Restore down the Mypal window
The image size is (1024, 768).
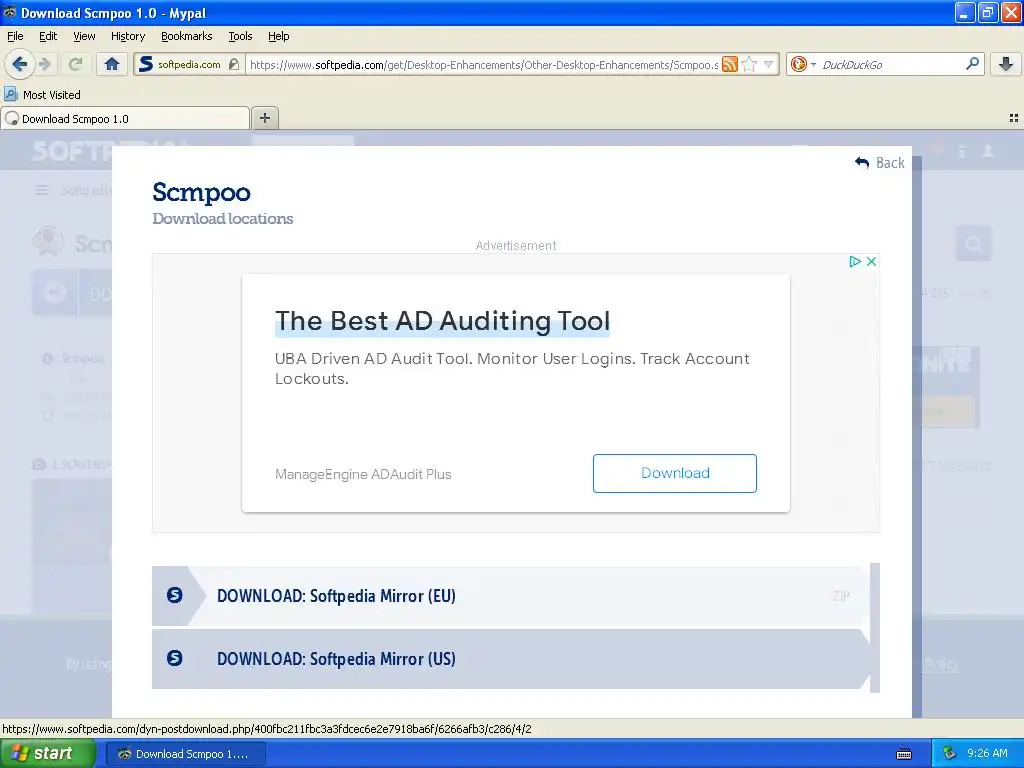987,12
